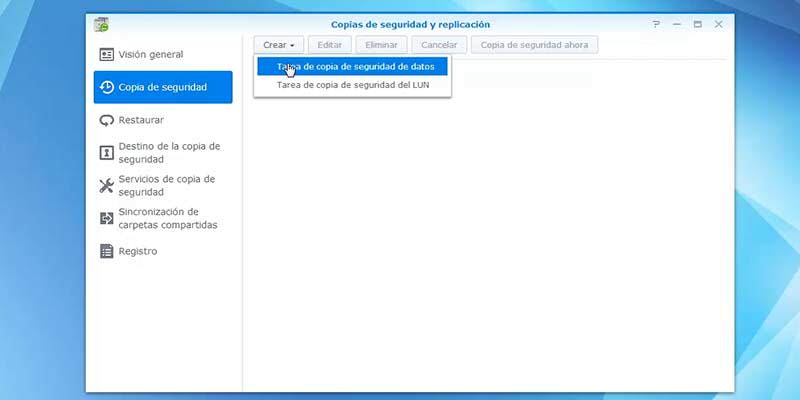
Task: Click the Eliminar button
Action: coord(381,45)
